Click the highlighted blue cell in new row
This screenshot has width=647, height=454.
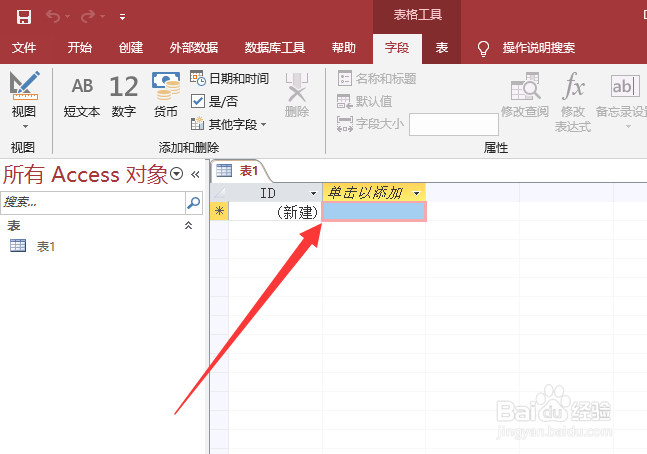click(374, 211)
